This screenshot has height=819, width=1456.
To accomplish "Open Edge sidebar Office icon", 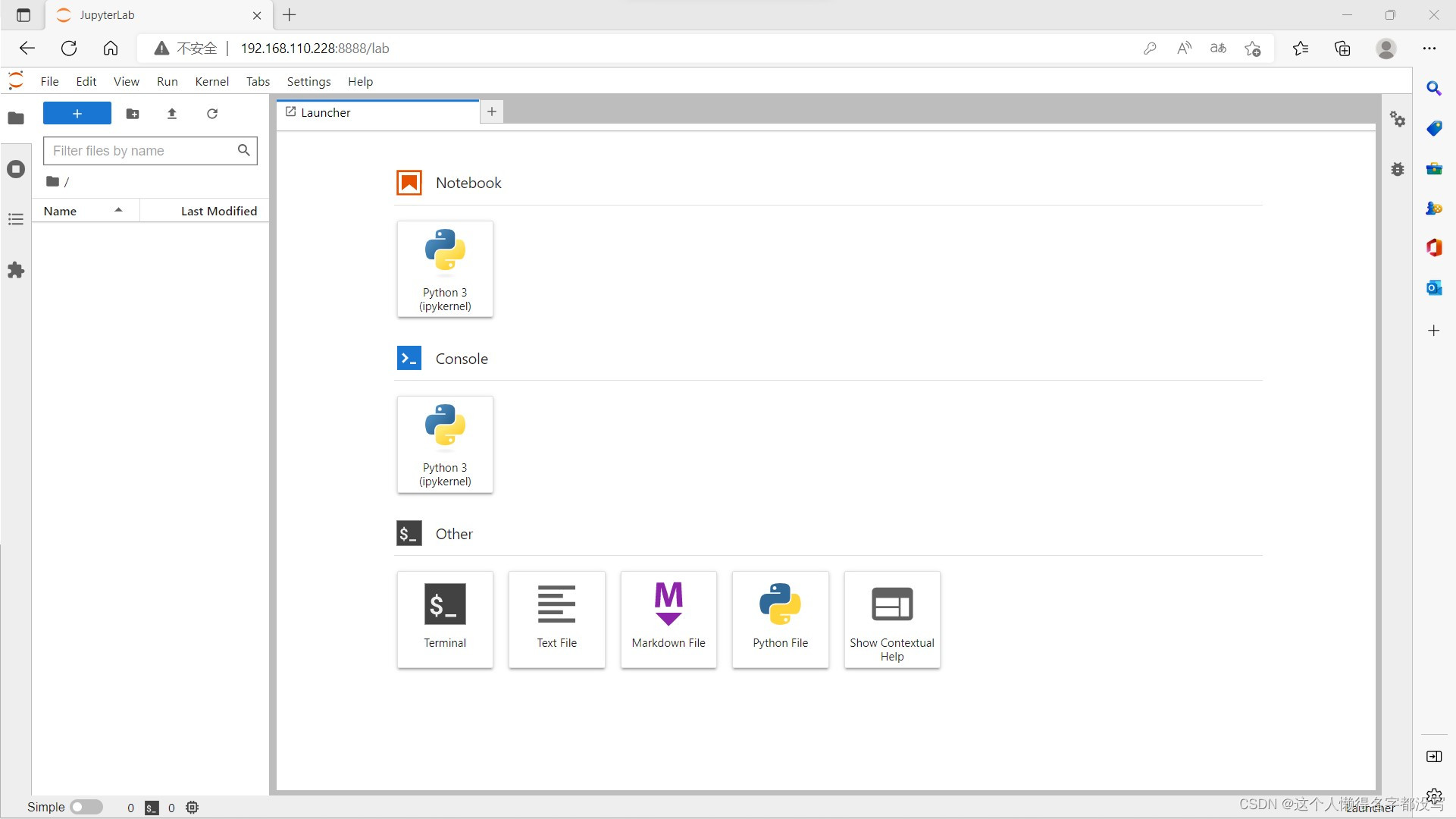I will pyautogui.click(x=1434, y=247).
